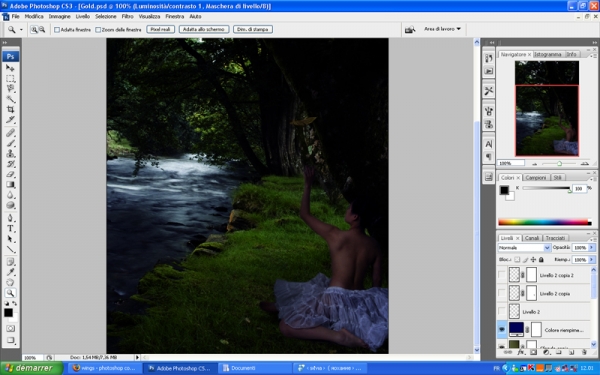Image resolution: width=600 pixels, height=375 pixels.
Task: Switch to Documenti taskbar window
Action: pyautogui.click(x=255, y=368)
